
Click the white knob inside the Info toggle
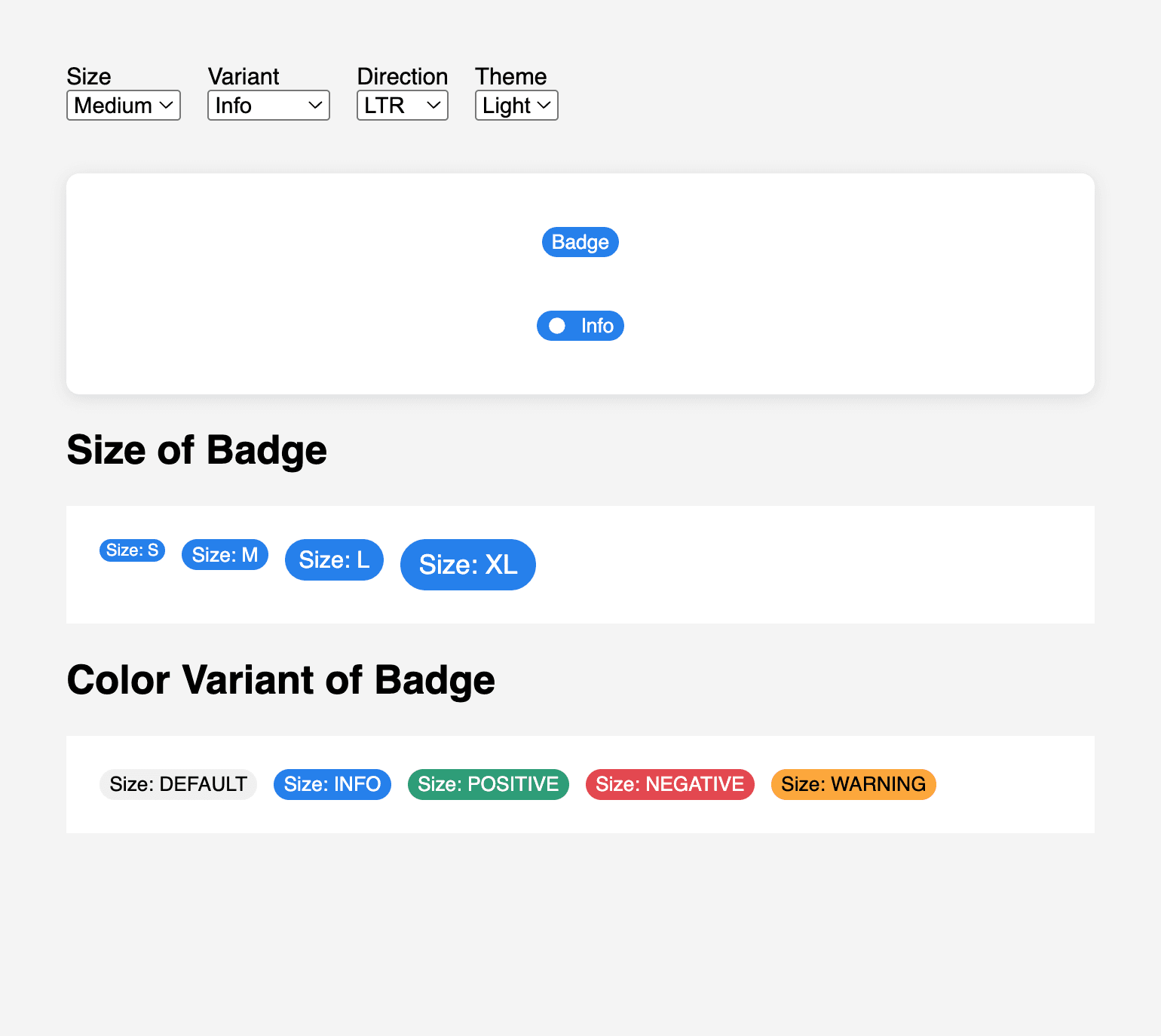tap(556, 326)
